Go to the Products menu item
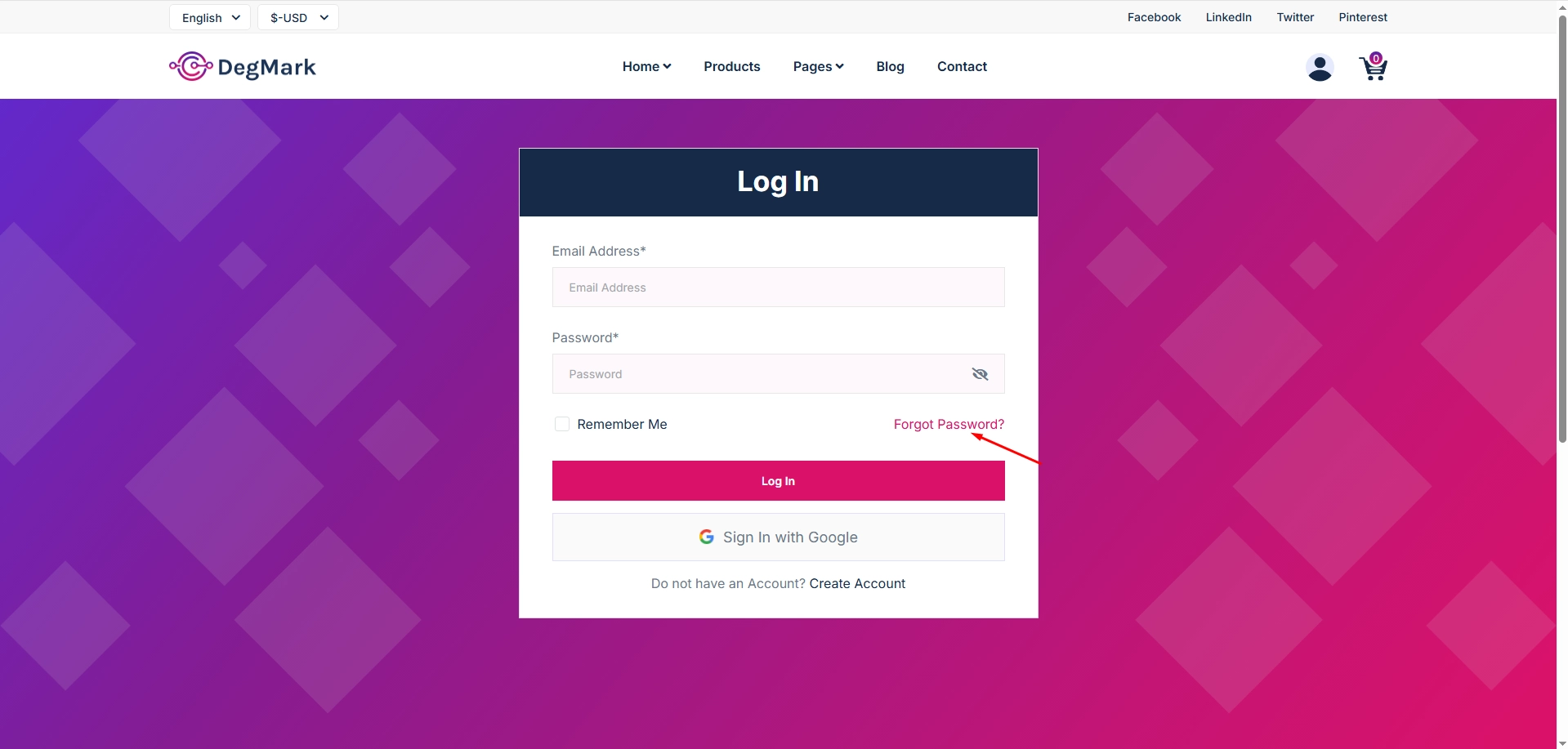Viewport: 1568px width, 749px height. point(732,67)
